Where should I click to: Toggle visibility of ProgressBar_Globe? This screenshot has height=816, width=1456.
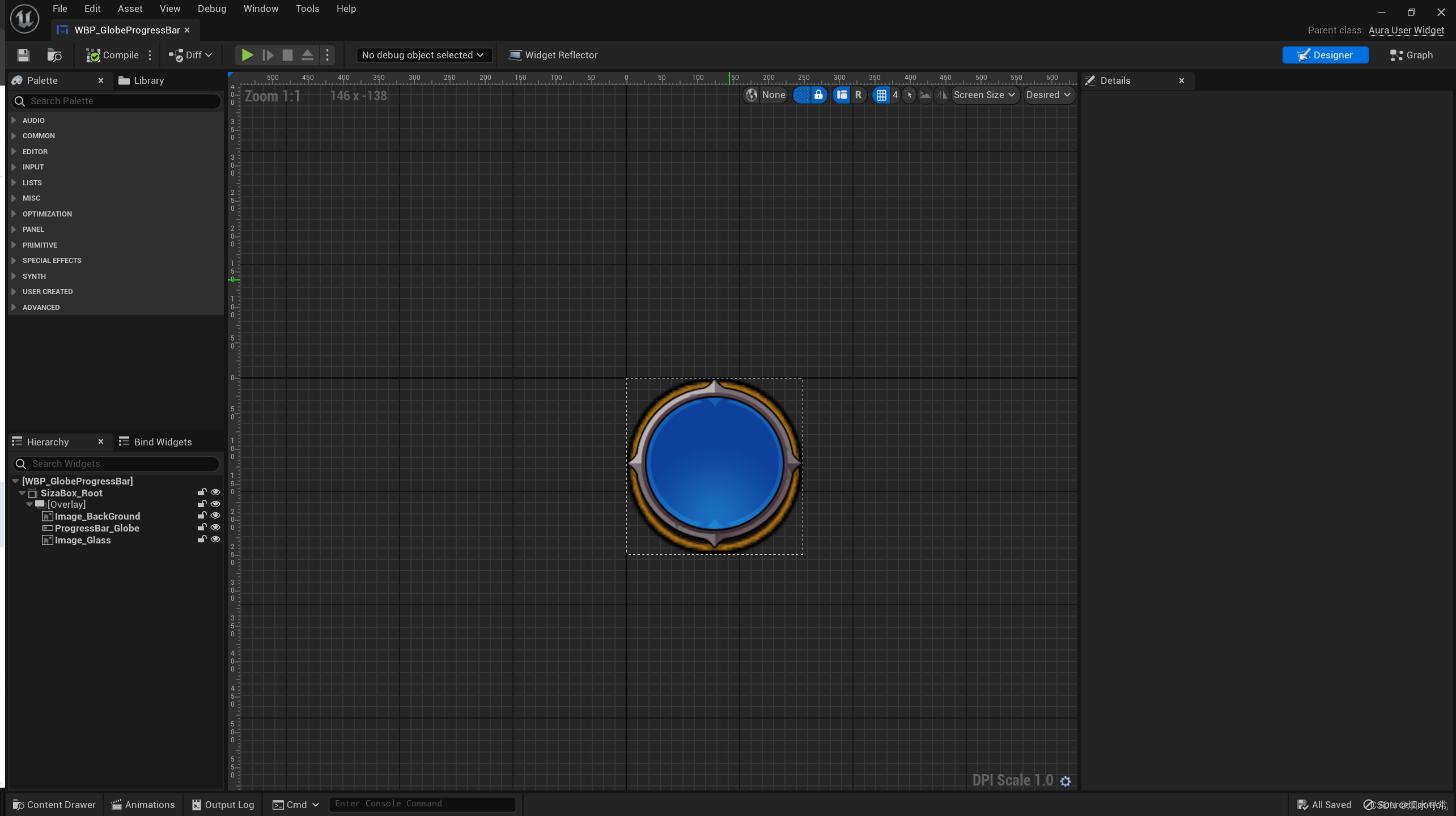tap(215, 528)
